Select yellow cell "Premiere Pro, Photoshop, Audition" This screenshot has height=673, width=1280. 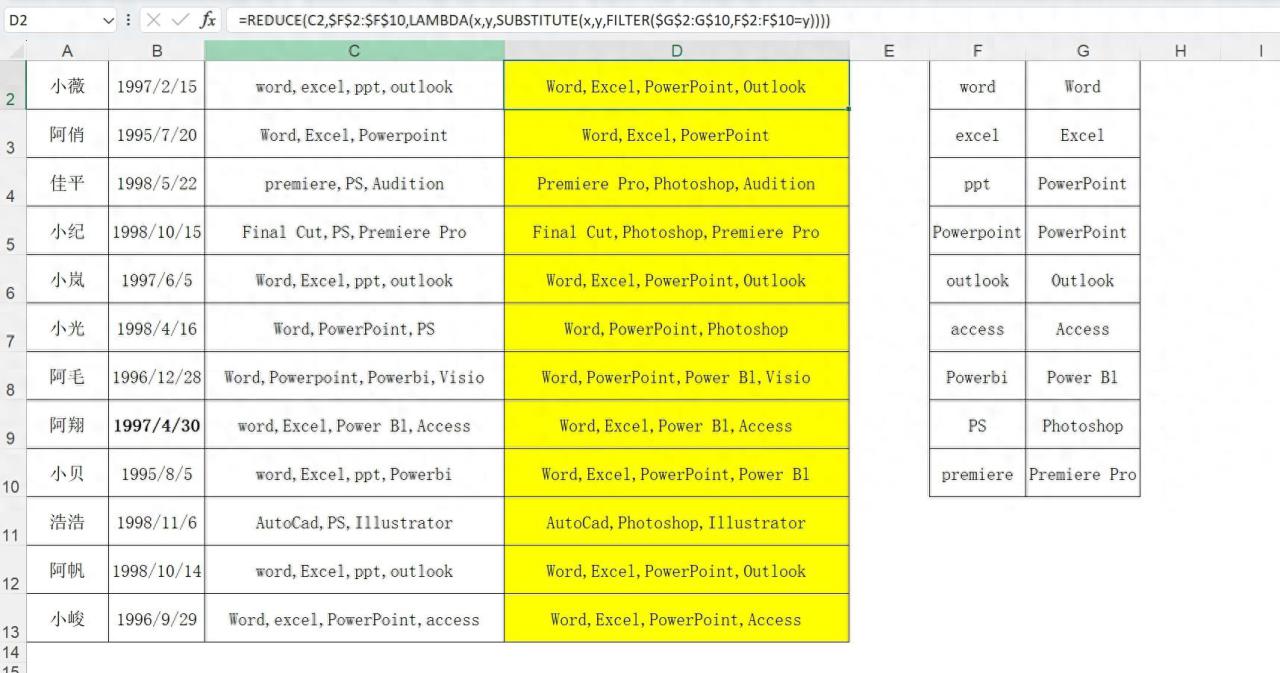pyautogui.click(x=677, y=183)
